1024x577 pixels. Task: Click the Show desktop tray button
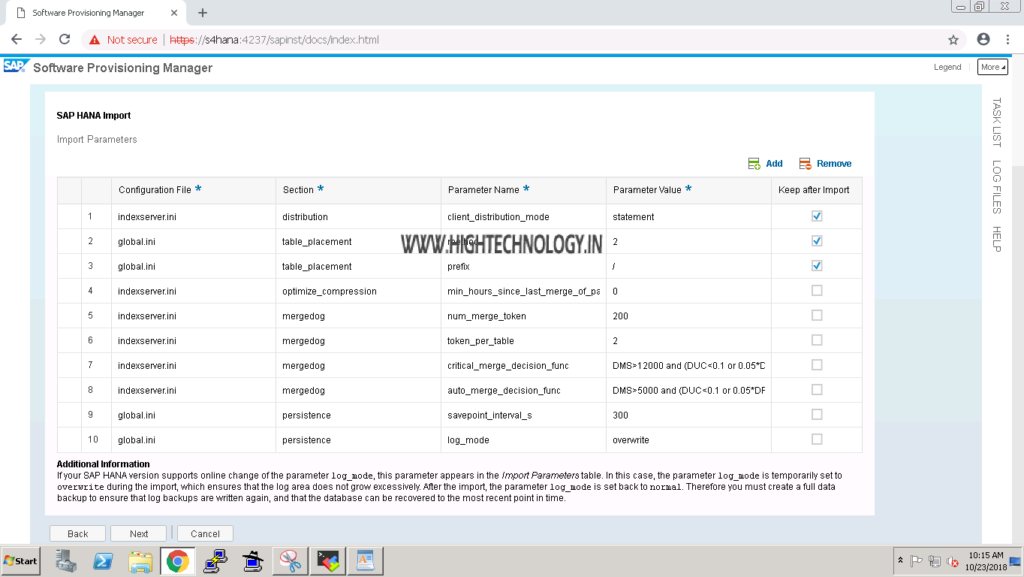point(1016,561)
